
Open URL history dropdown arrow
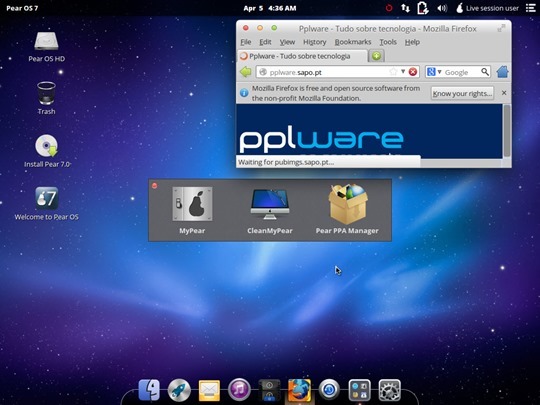pos(403,72)
